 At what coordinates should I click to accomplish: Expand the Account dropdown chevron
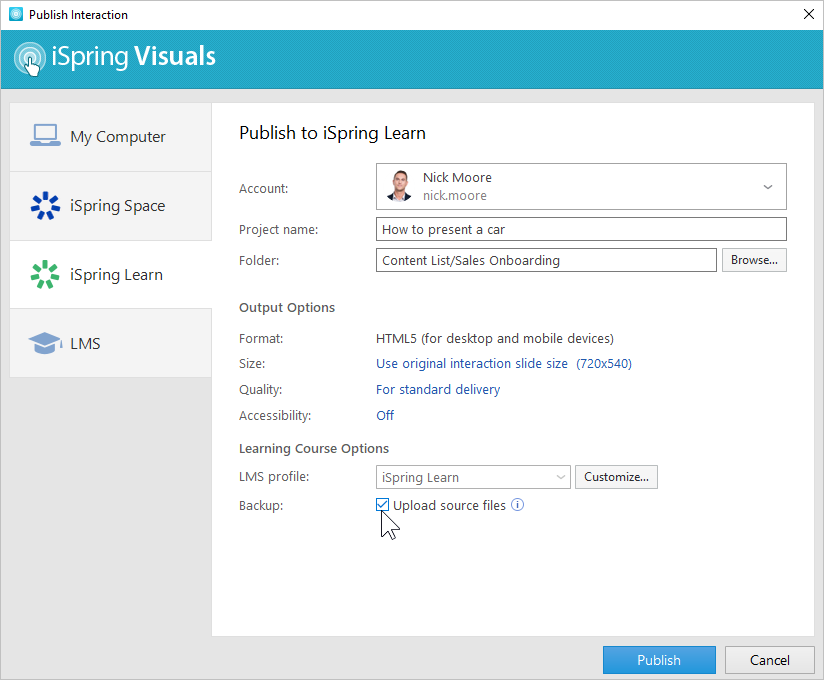(767, 187)
